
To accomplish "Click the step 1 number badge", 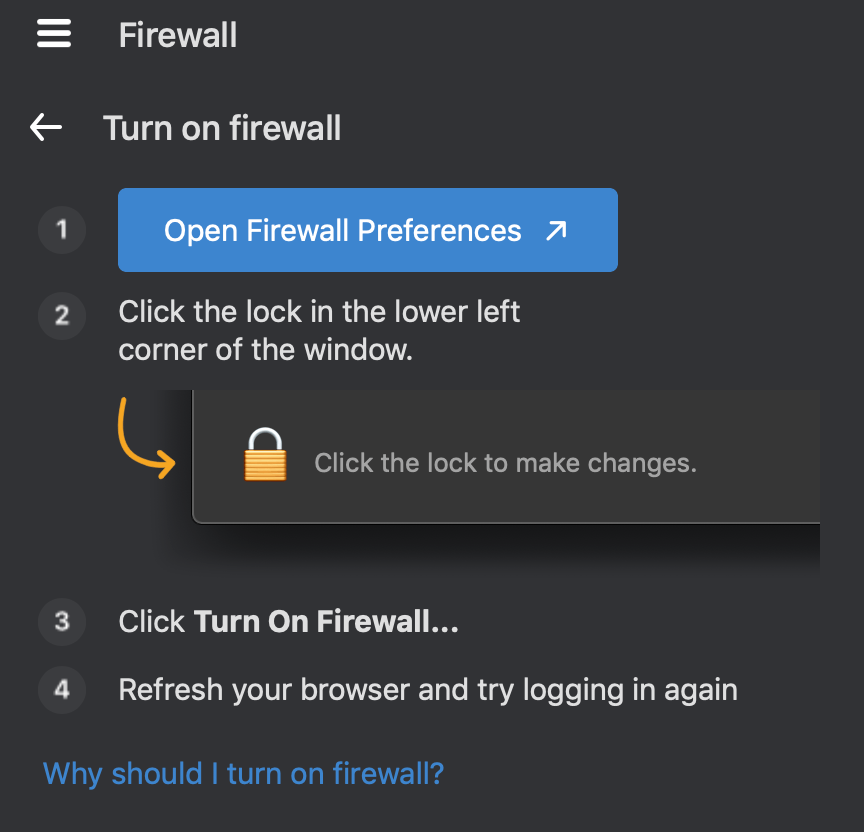I will tap(62, 230).
